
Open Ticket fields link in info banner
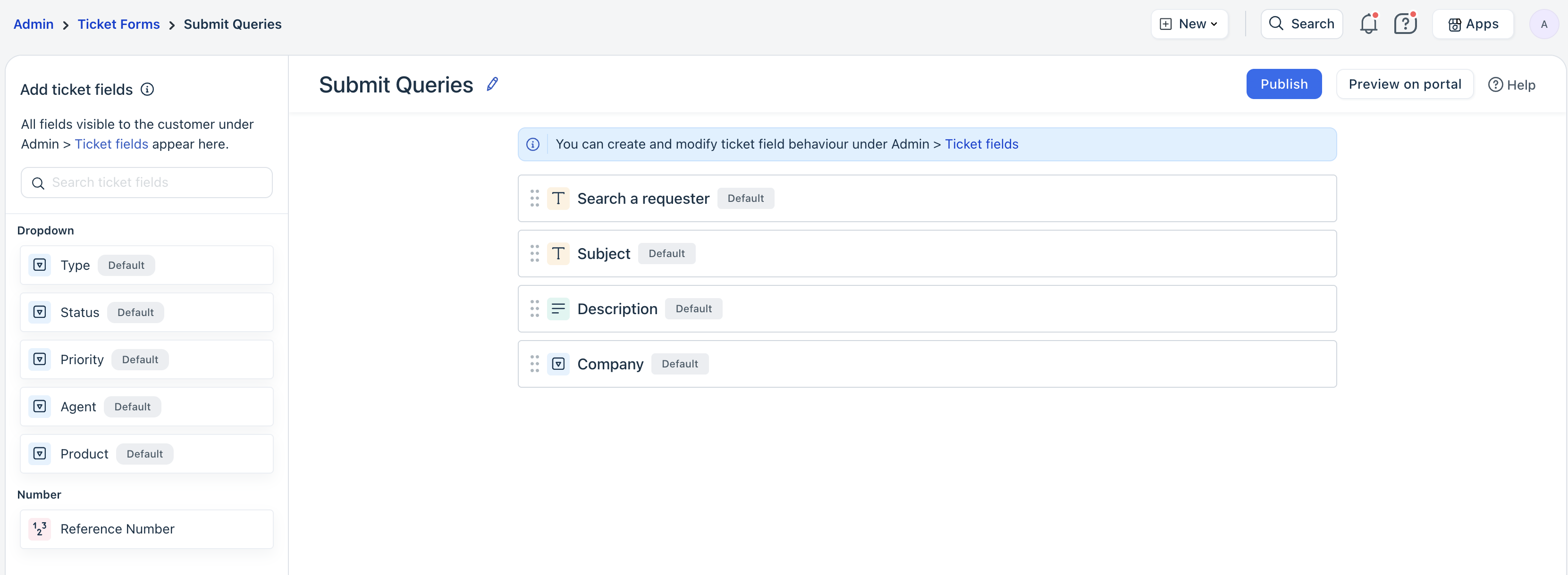click(x=981, y=144)
